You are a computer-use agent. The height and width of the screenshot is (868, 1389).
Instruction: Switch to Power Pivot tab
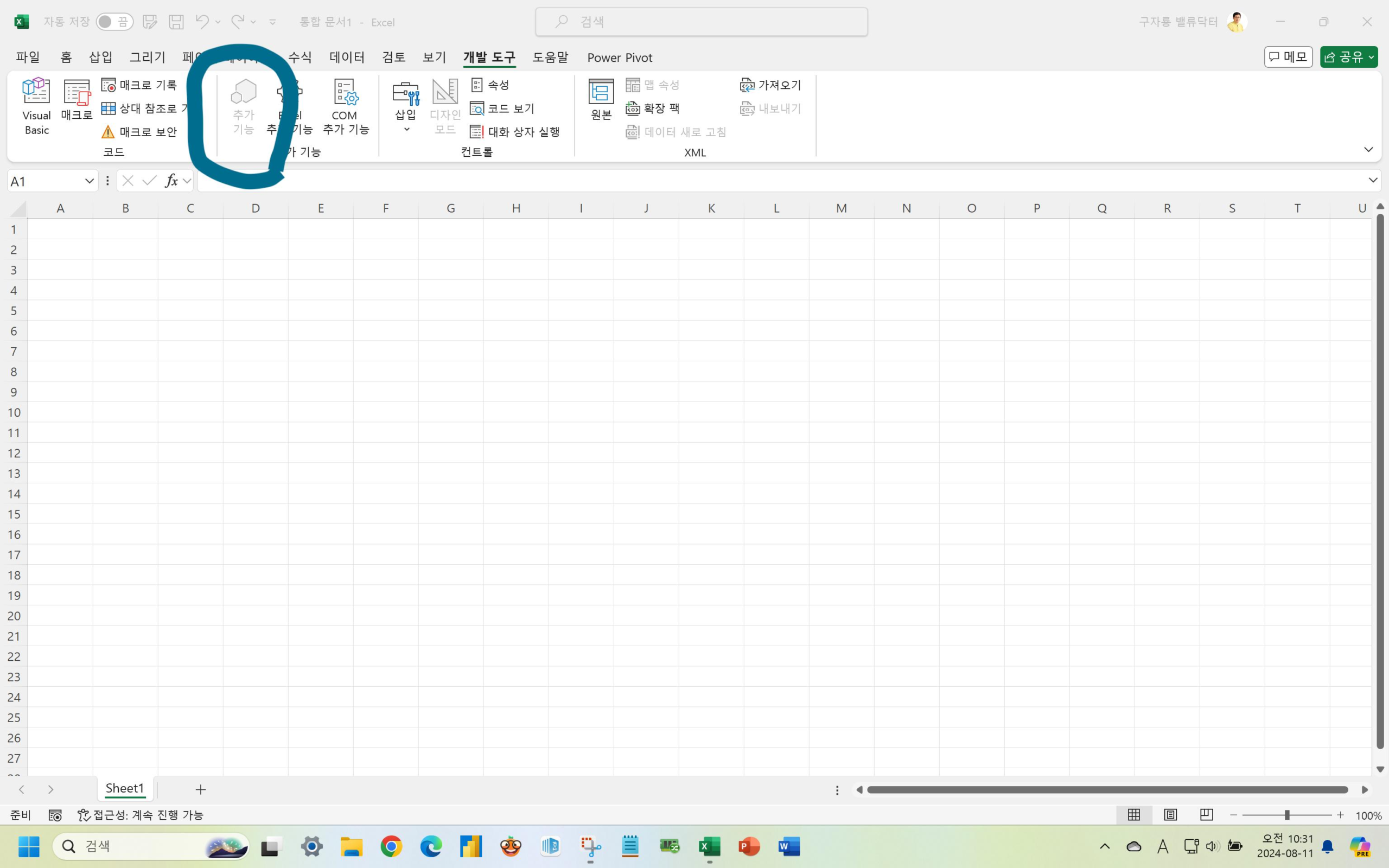[619, 58]
